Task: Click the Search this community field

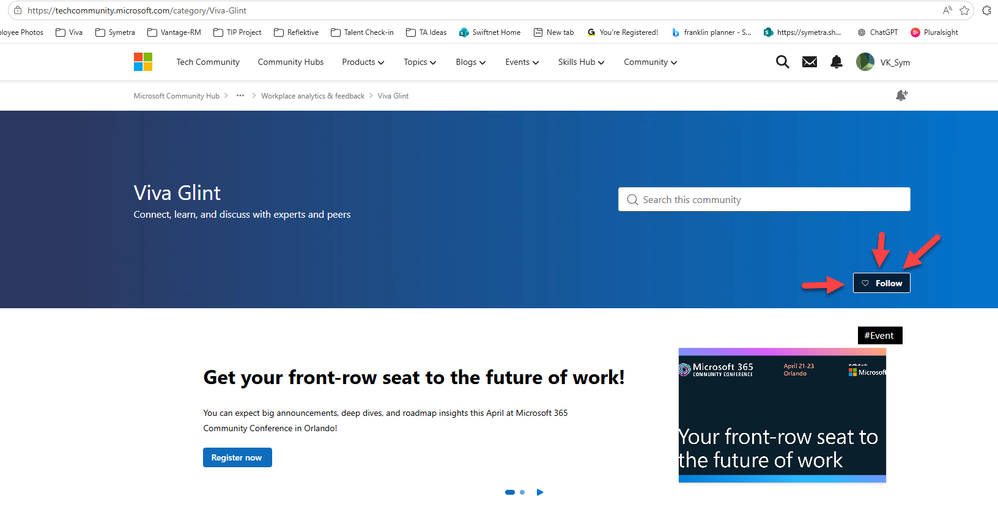Action: 764,199
